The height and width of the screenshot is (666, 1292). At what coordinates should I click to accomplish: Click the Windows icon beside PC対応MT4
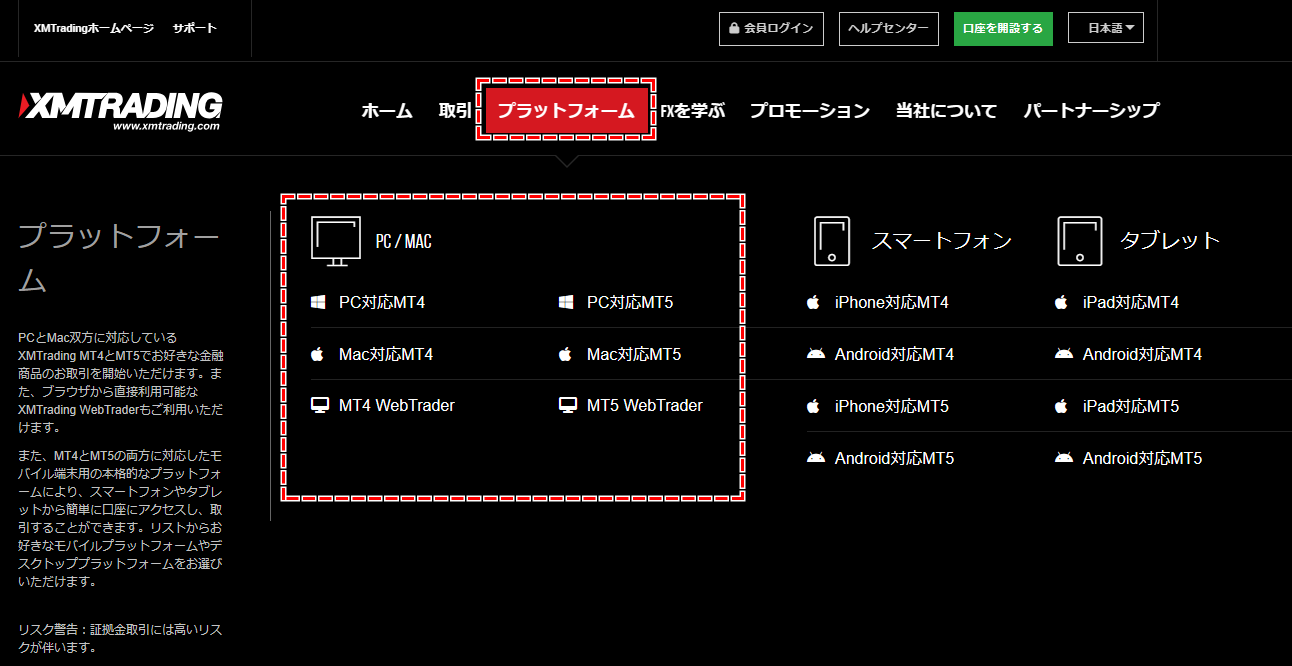[x=317, y=302]
